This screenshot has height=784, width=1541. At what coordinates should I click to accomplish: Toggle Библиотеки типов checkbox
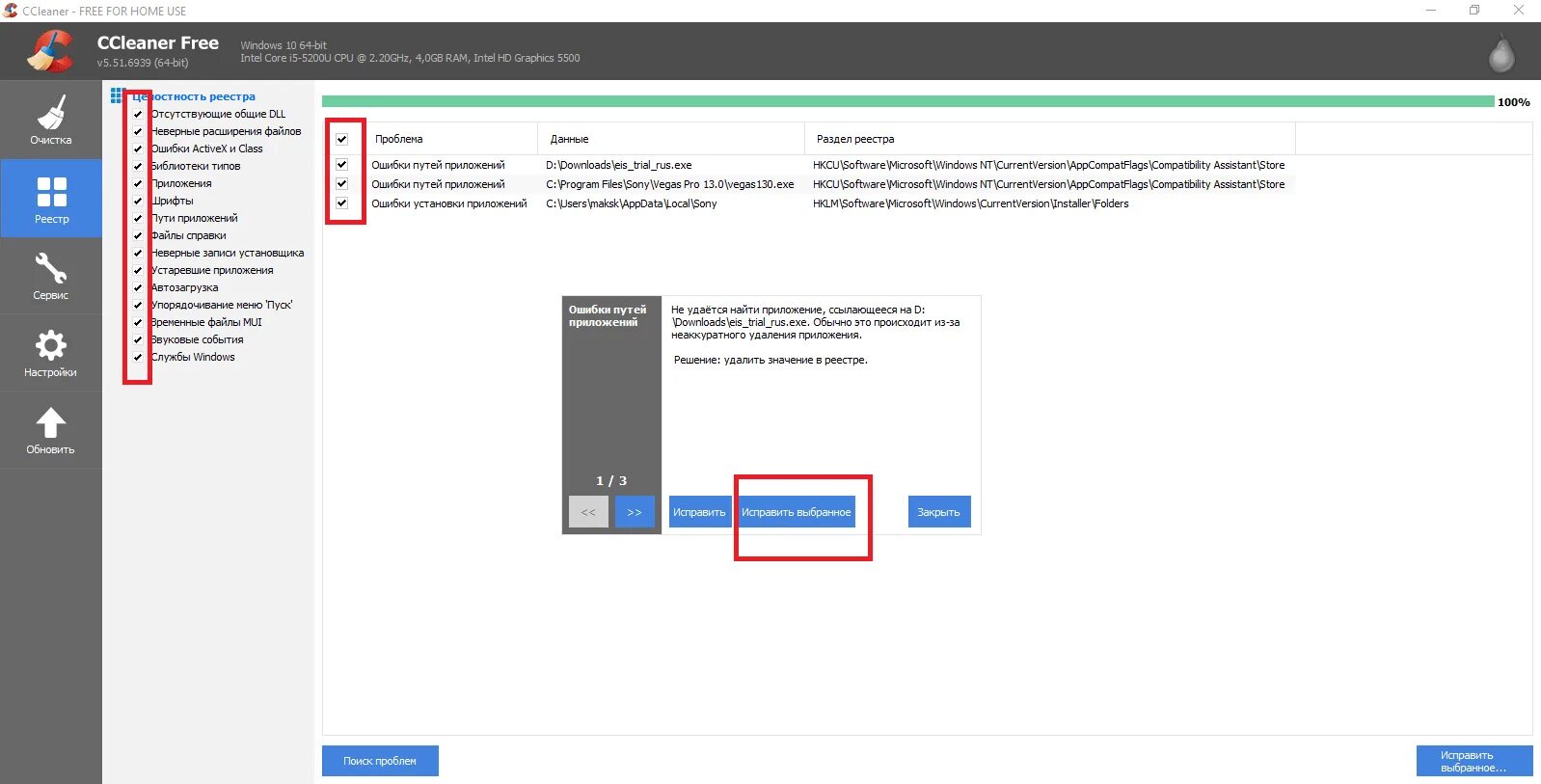click(138, 166)
